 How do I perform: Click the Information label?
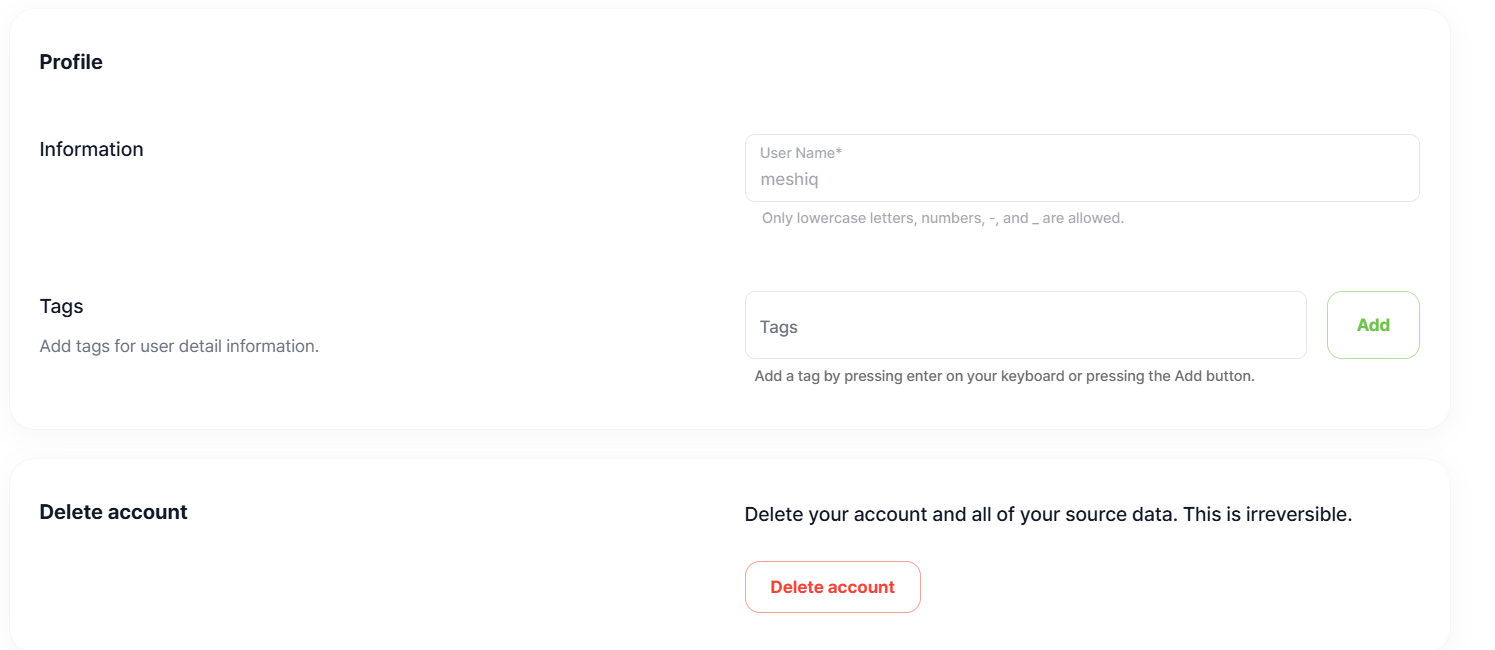pyautogui.click(x=91, y=149)
